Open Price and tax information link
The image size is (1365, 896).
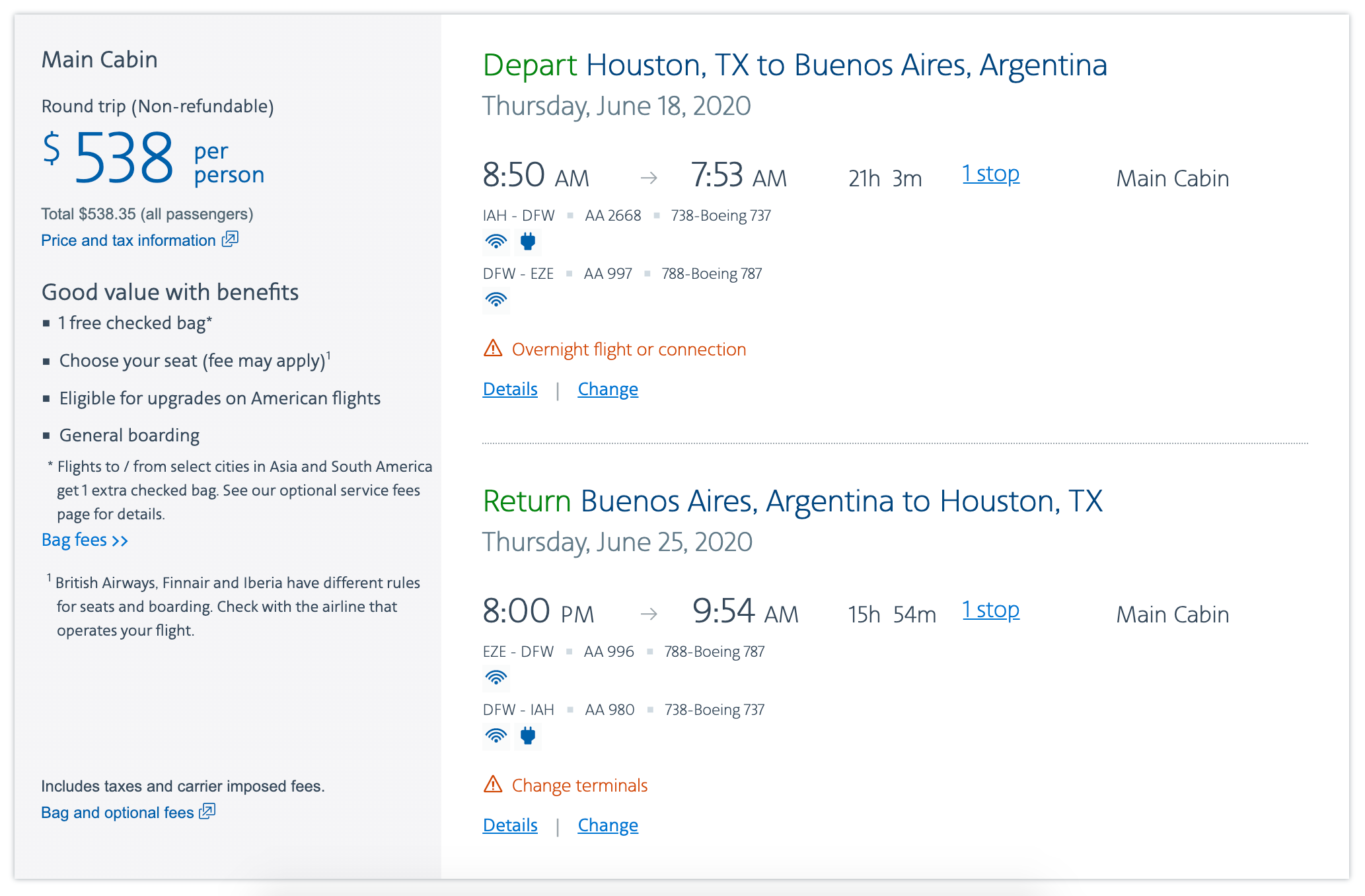tap(128, 241)
